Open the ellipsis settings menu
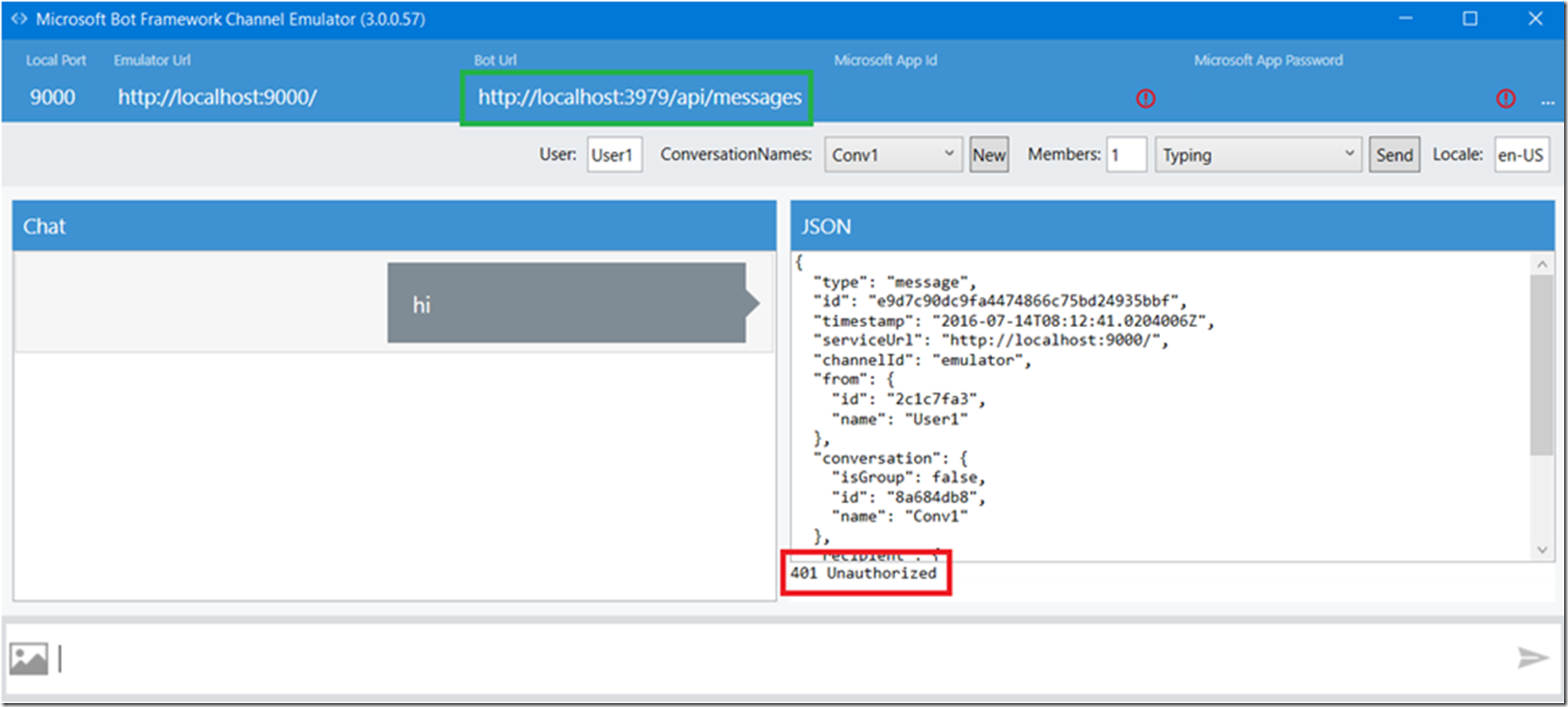The width and height of the screenshot is (1568, 707). (x=1548, y=102)
